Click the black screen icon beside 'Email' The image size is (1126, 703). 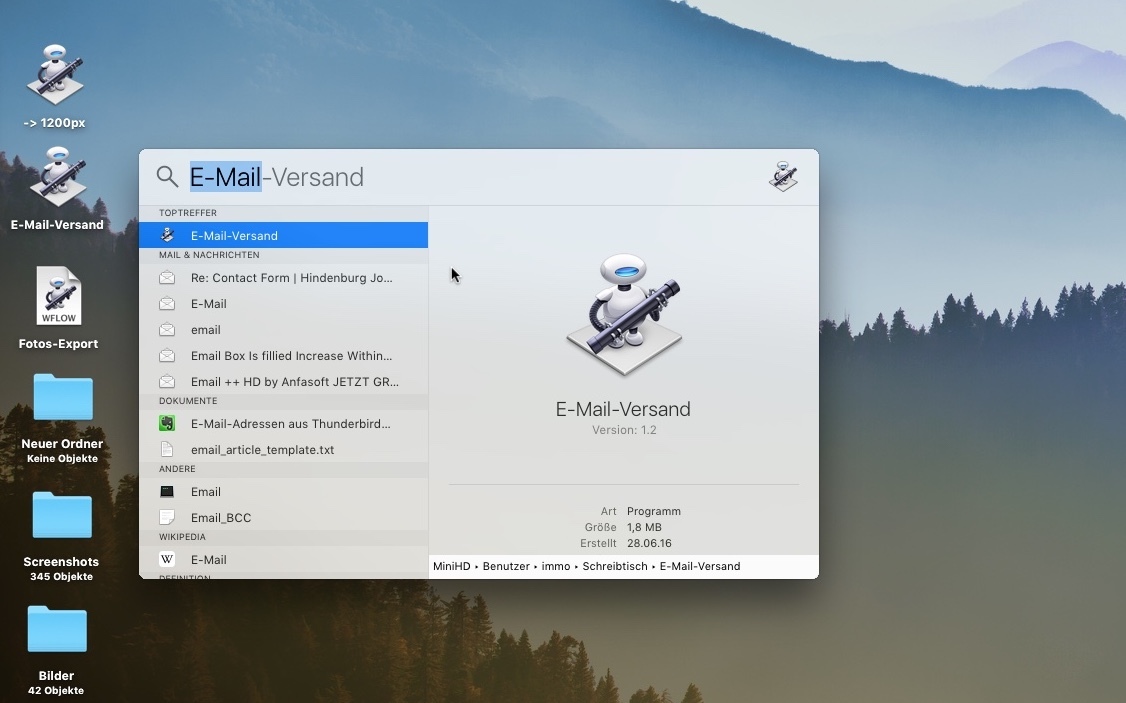pos(167,492)
